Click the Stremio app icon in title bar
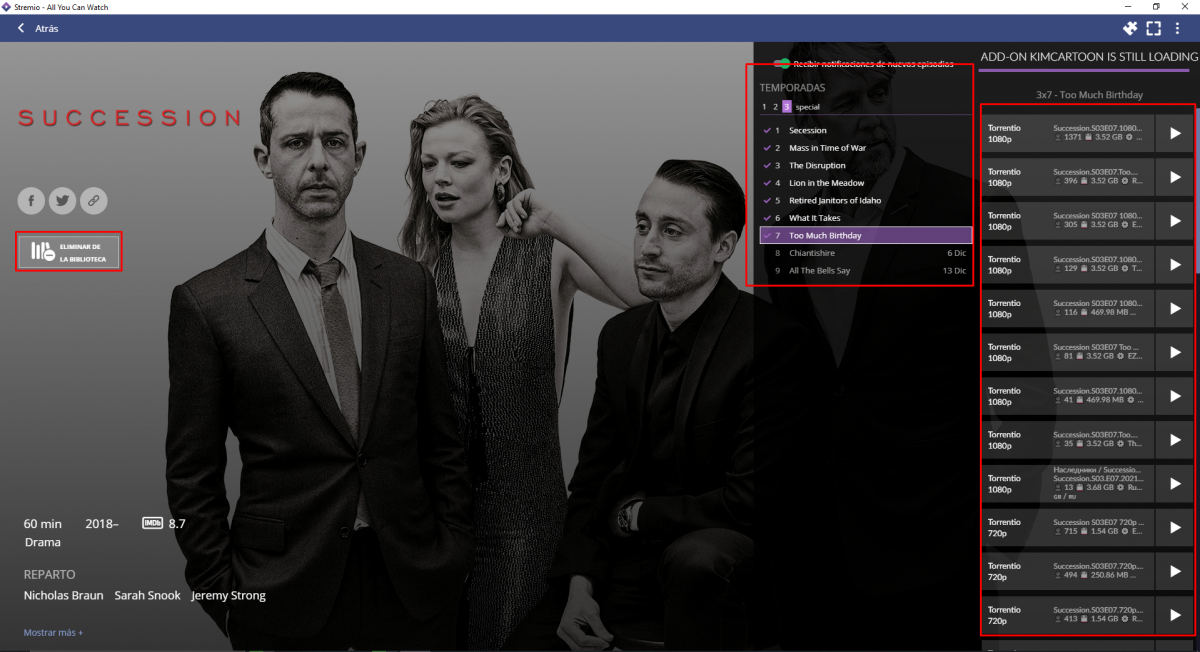The image size is (1200, 652). tap(7, 7)
